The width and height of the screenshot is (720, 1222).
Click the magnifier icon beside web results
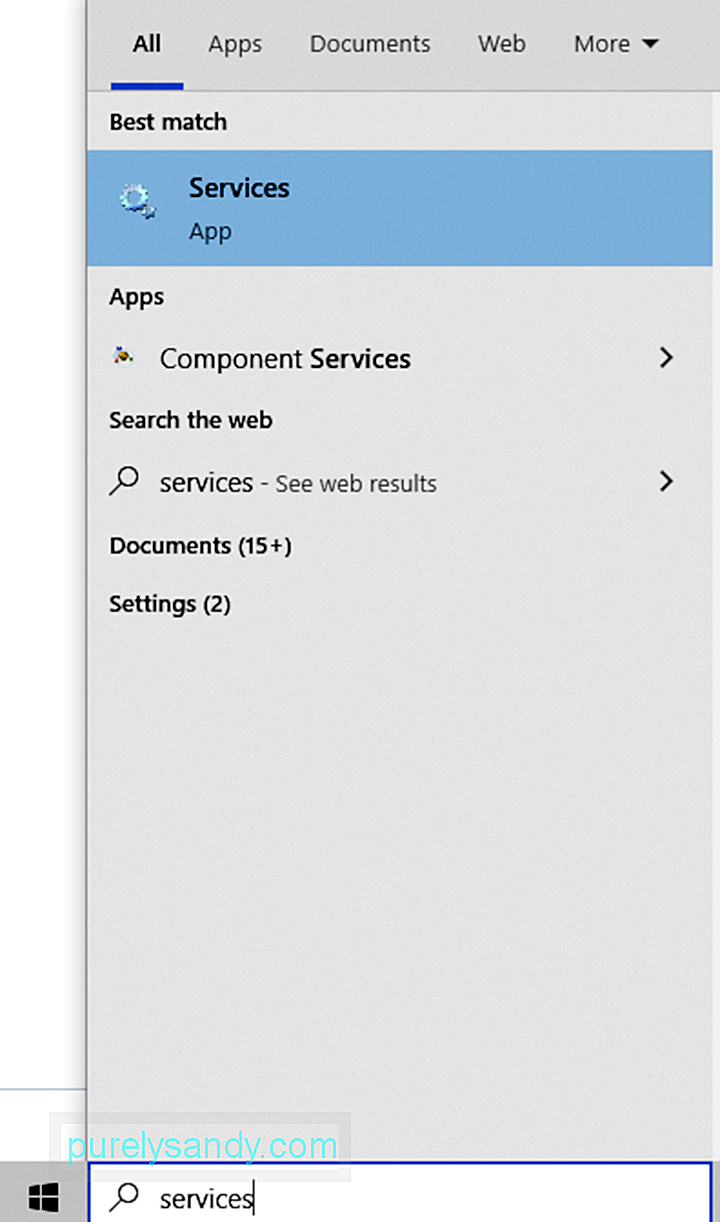click(123, 482)
